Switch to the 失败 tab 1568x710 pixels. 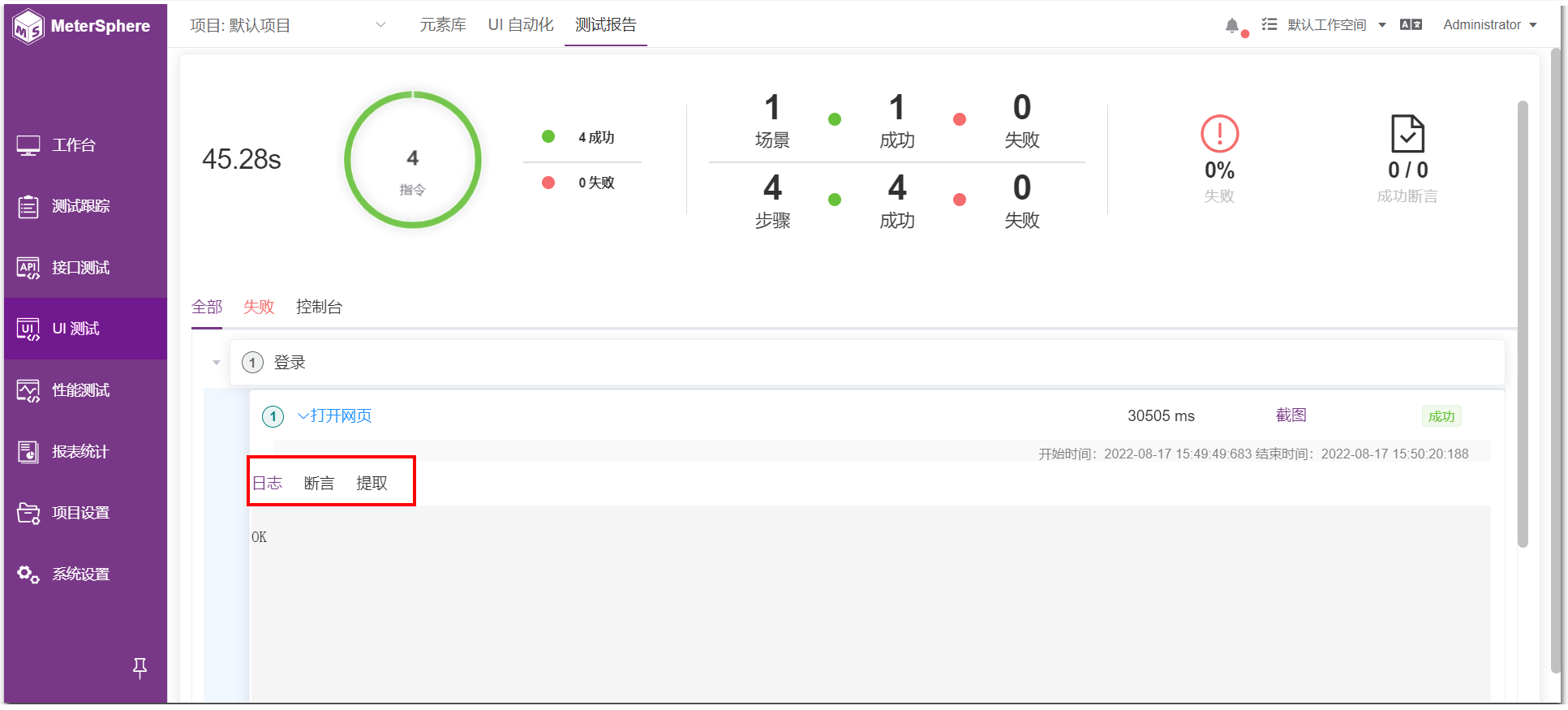pos(259,307)
